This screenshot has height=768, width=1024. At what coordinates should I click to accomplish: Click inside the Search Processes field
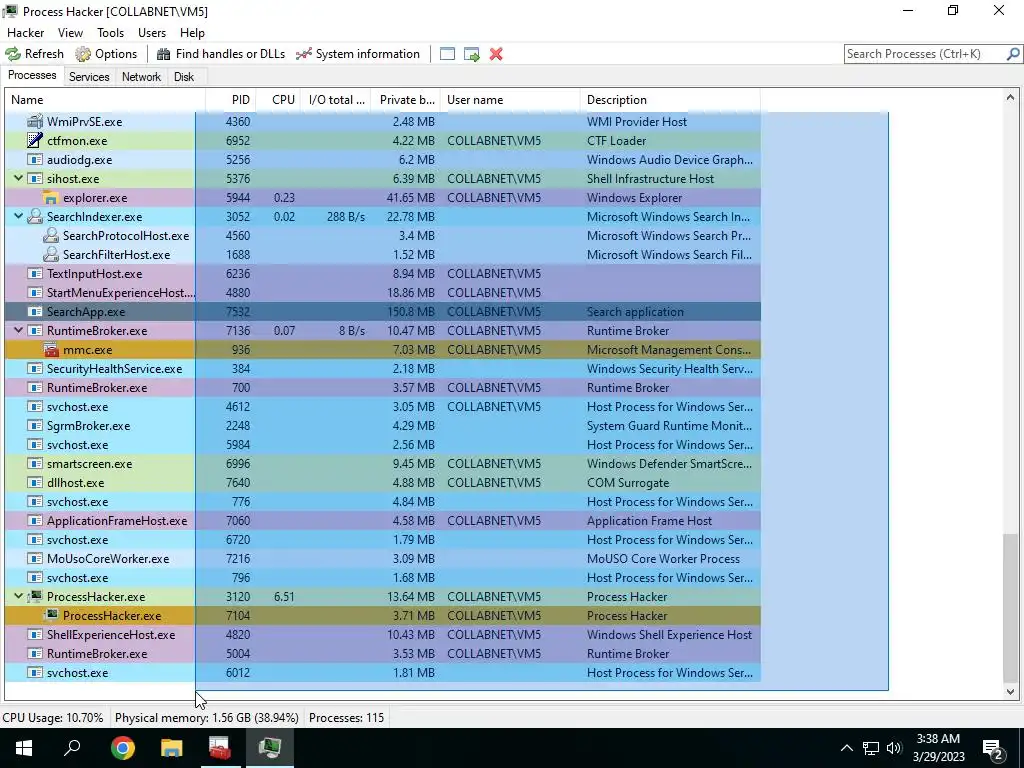coord(924,54)
